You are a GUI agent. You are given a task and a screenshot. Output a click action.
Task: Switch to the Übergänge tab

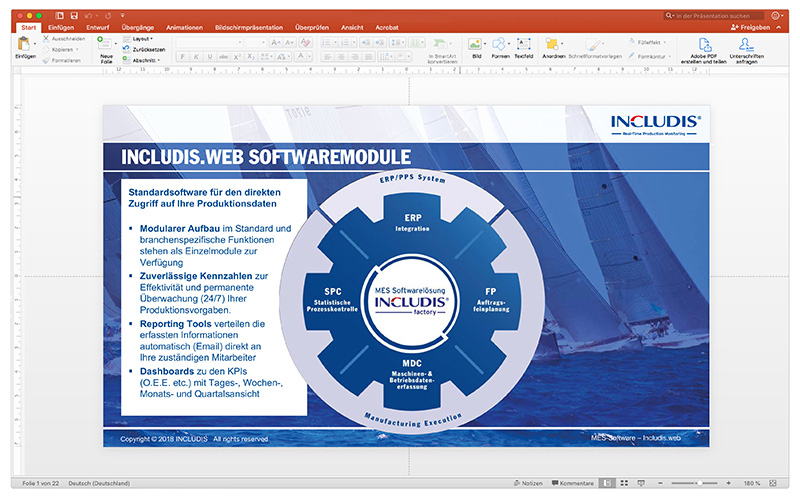click(x=138, y=28)
